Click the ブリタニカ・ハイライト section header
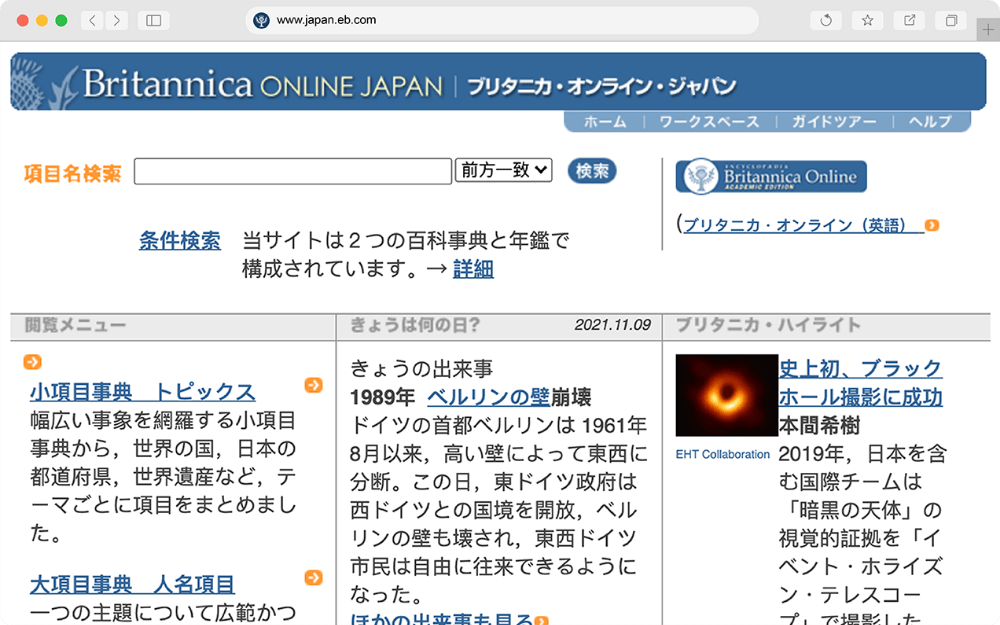1000x625 pixels. point(768,325)
